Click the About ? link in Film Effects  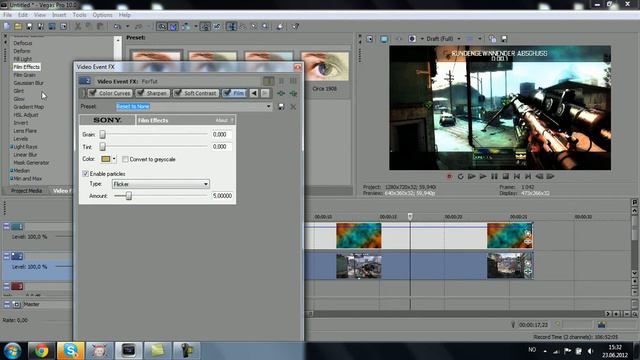point(224,120)
